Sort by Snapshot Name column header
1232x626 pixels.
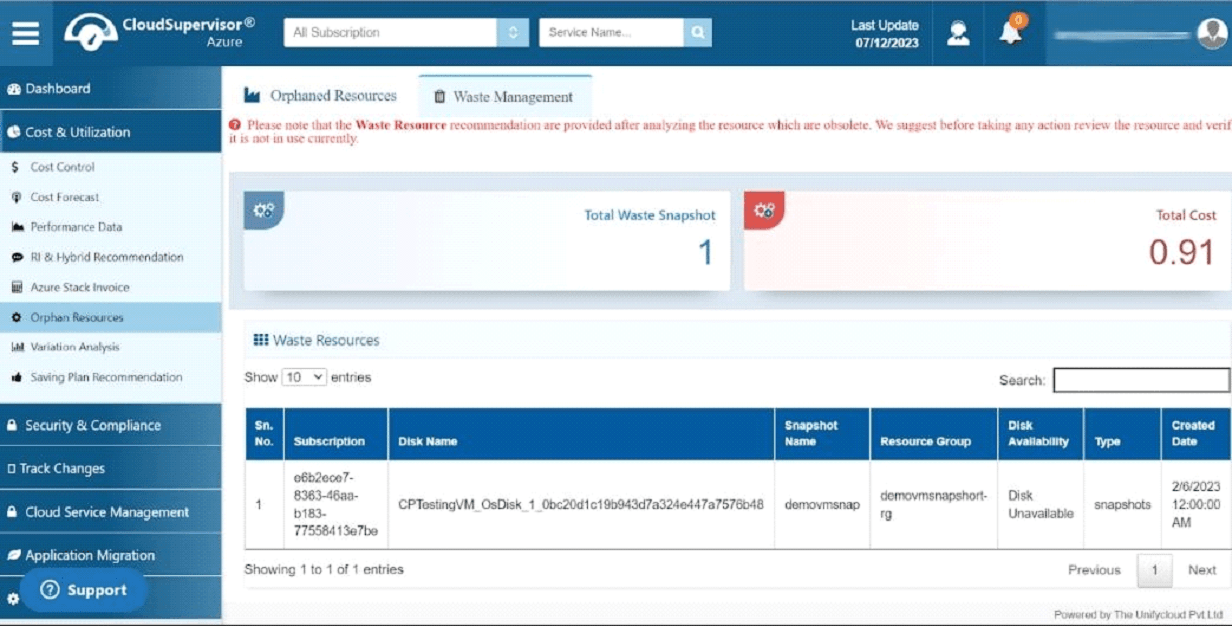823,434
